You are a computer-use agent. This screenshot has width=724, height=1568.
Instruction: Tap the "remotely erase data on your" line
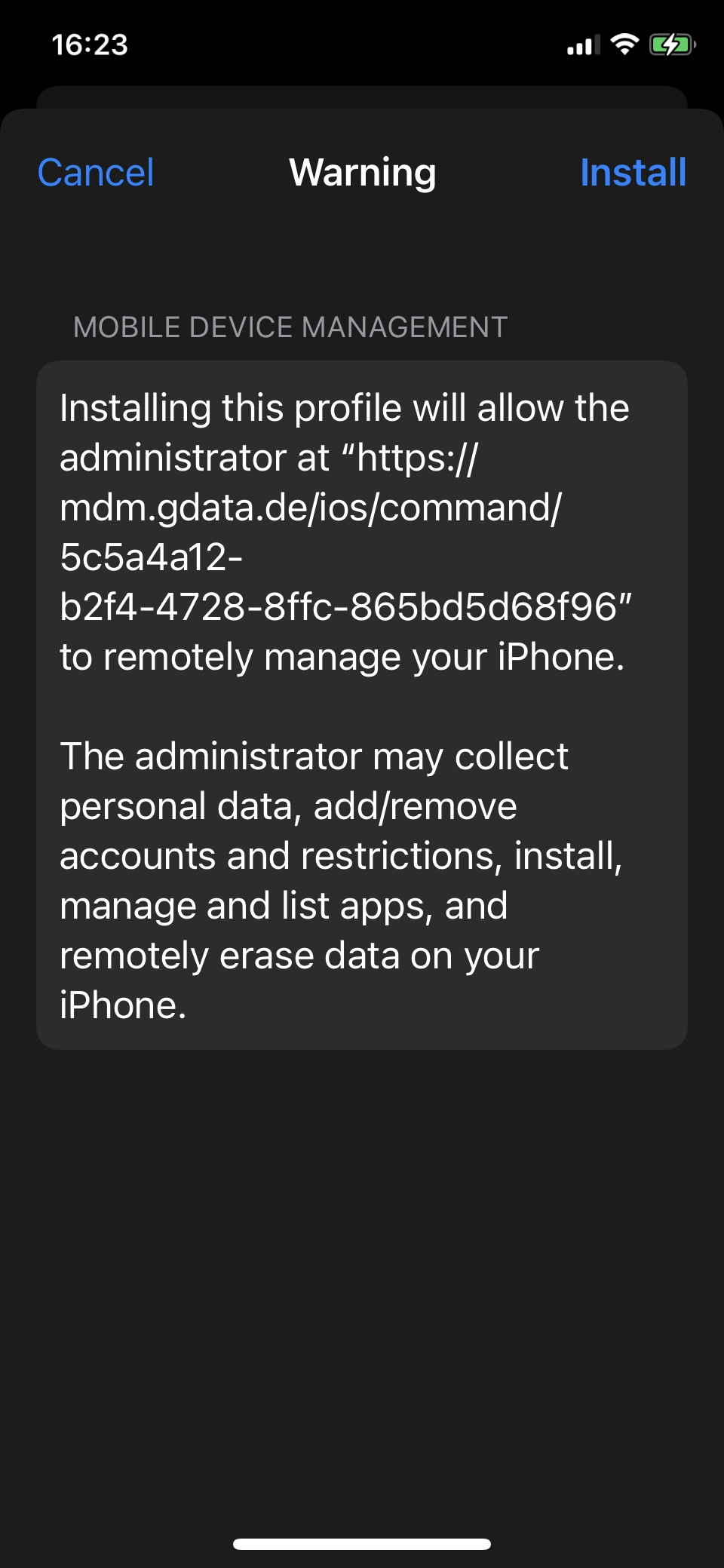299,956
